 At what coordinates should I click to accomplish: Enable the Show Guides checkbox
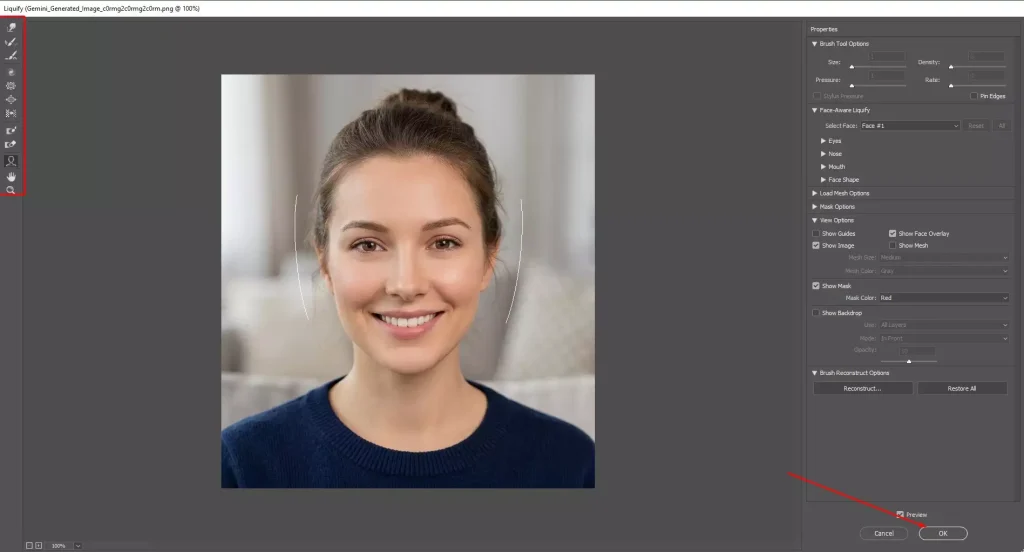click(816, 233)
